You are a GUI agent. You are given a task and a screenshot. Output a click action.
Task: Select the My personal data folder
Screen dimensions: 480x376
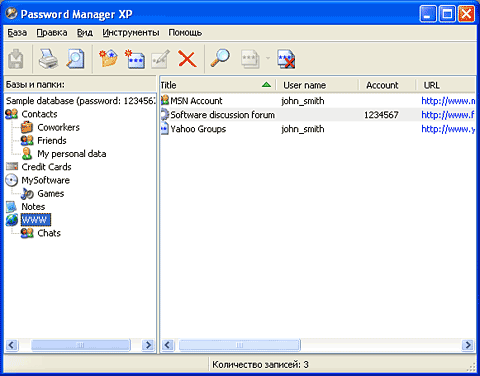click(x=72, y=154)
